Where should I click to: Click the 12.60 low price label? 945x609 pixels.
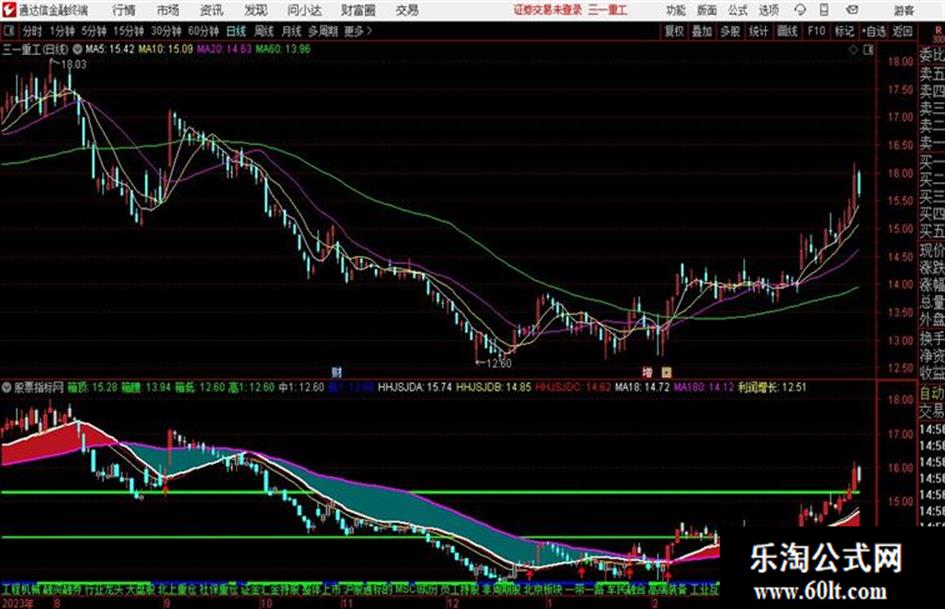pos(498,363)
